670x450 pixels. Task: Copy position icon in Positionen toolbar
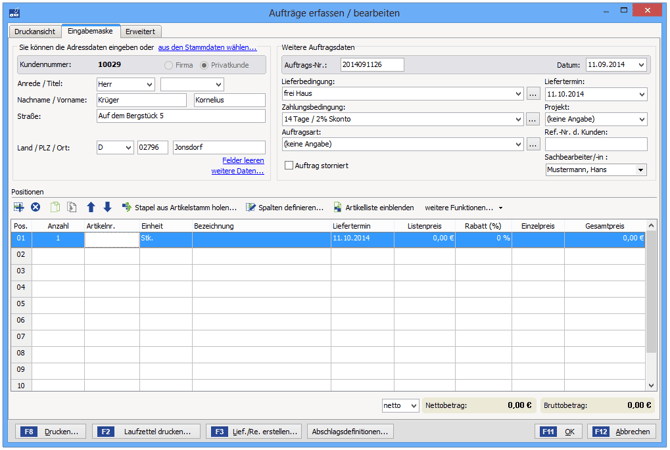click(x=55, y=207)
